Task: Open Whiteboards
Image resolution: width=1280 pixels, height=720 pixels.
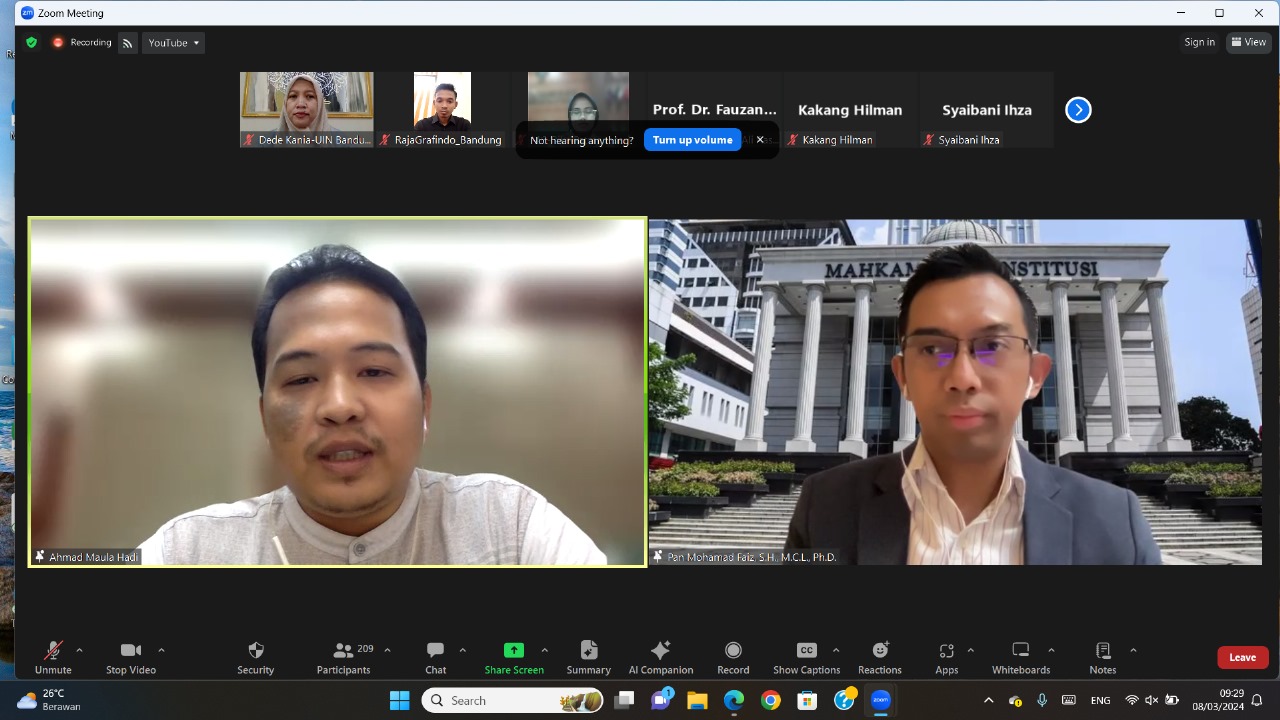Action: 1020,651
